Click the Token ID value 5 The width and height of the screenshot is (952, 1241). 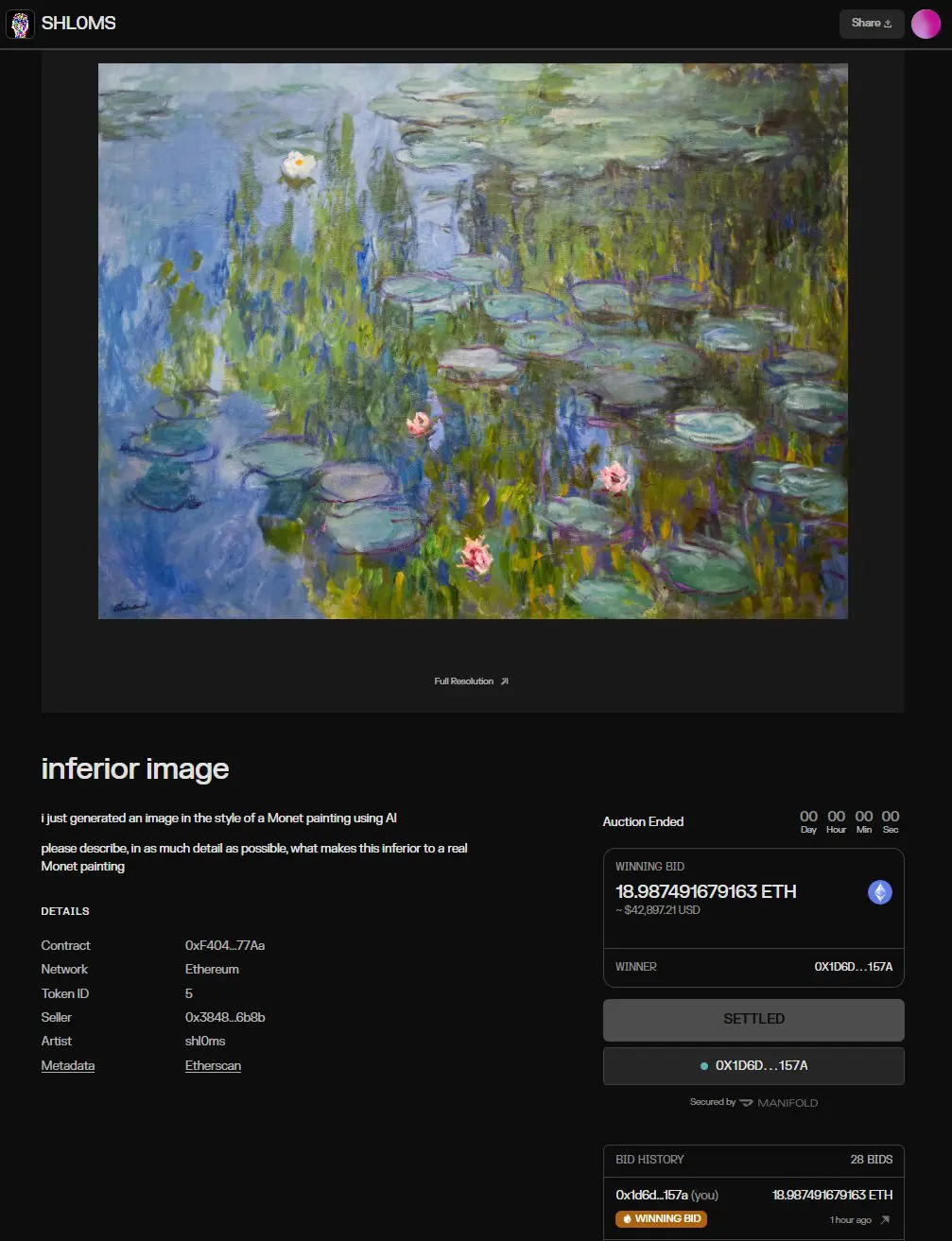[x=189, y=993]
